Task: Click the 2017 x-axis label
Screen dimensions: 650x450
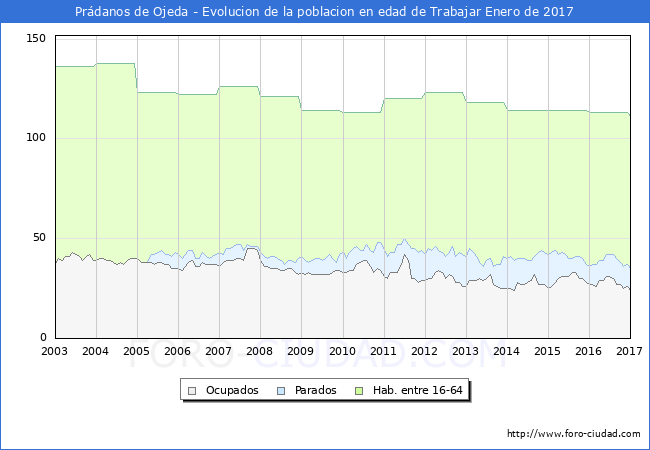Action: point(630,351)
